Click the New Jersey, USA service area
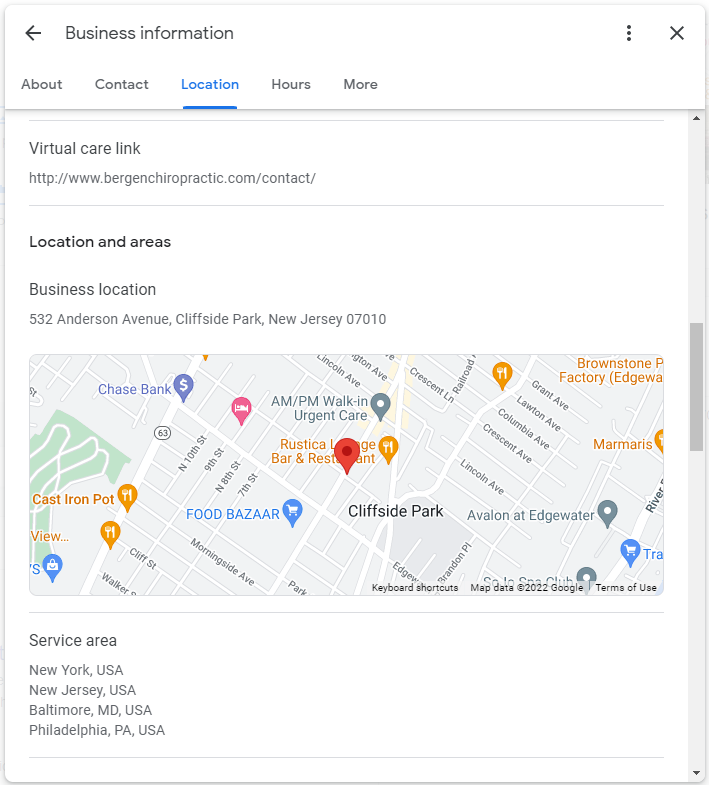This screenshot has width=709, height=785. 83,690
